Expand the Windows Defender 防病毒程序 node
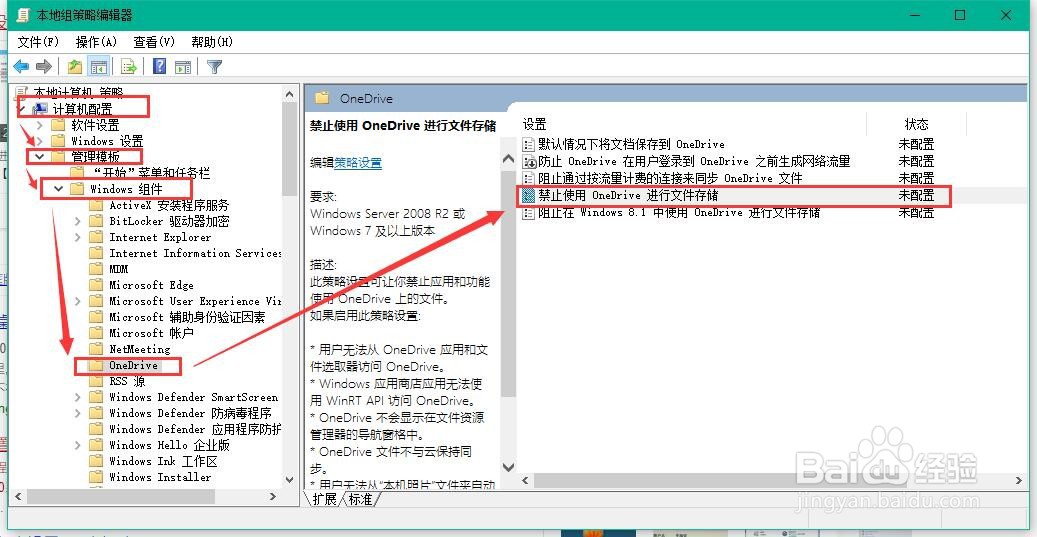The width and height of the screenshot is (1037, 537). (78, 413)
